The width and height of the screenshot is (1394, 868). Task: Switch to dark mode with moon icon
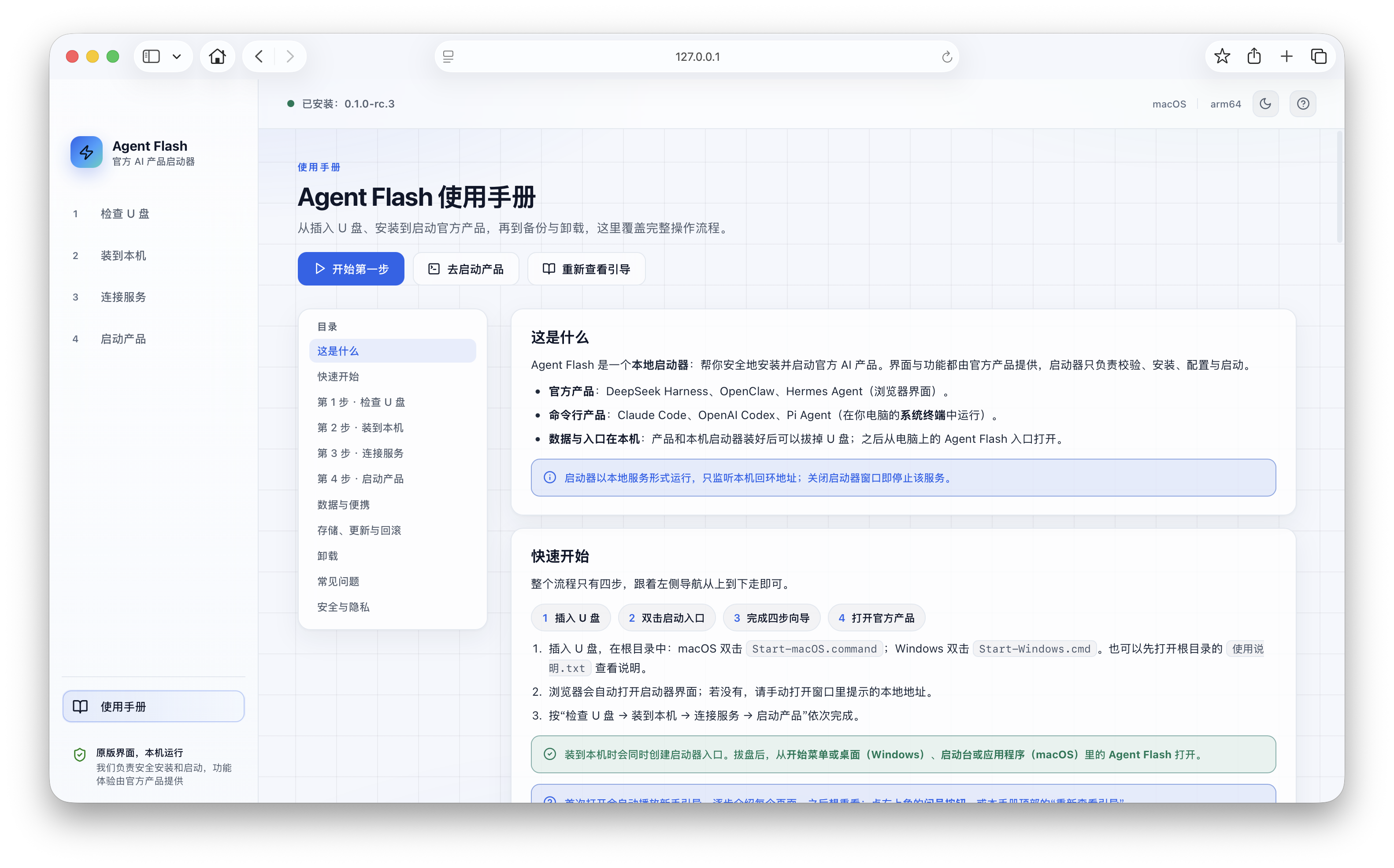point(1265,104)
